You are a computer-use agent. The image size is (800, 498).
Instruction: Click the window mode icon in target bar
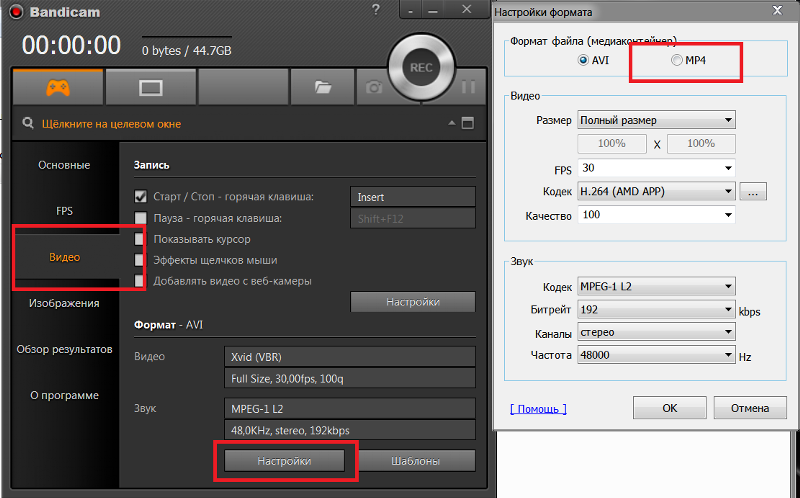(467, 123)
